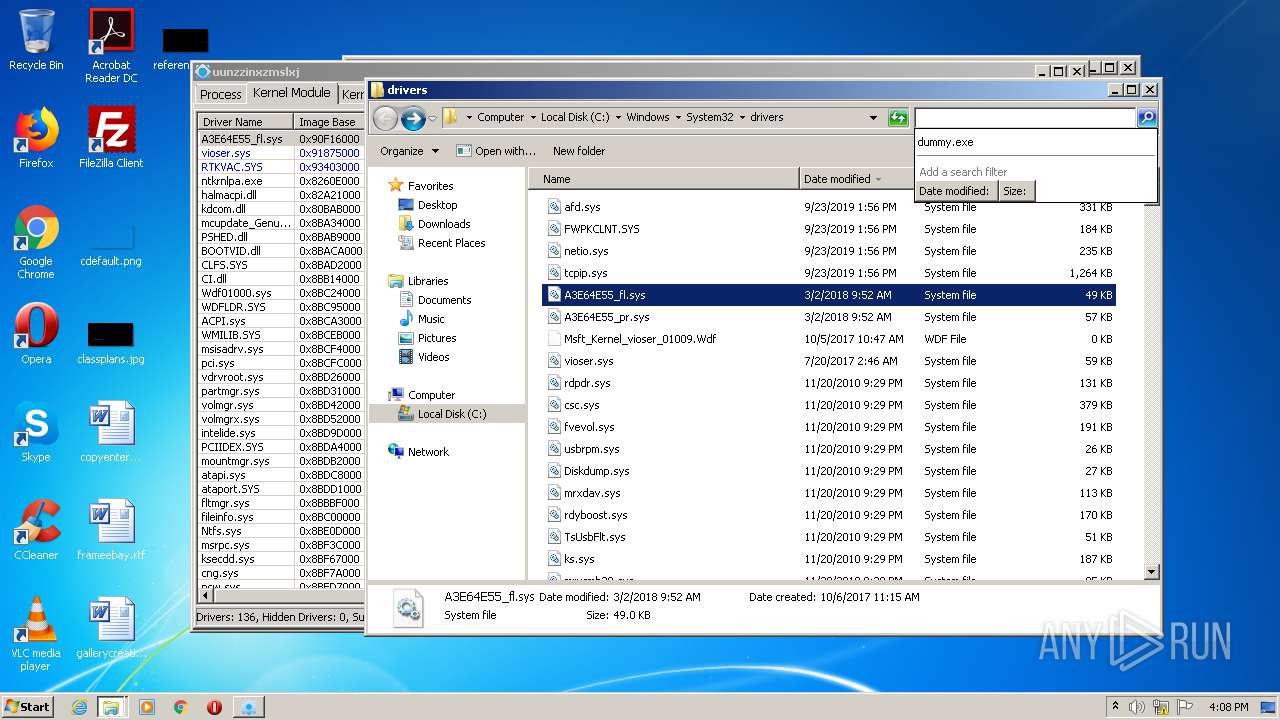Screen dimensions: 1280x720
Task: Select A3E64E55_pr.sys file
Action: click(828, 317)
